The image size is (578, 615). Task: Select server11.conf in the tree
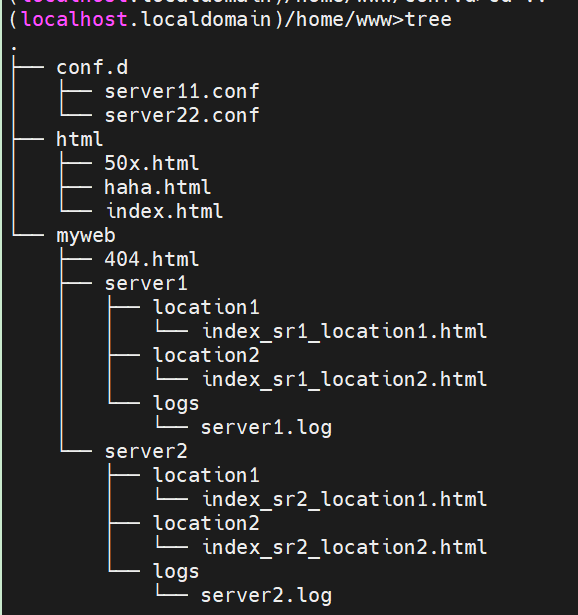[x=182, y=91]
